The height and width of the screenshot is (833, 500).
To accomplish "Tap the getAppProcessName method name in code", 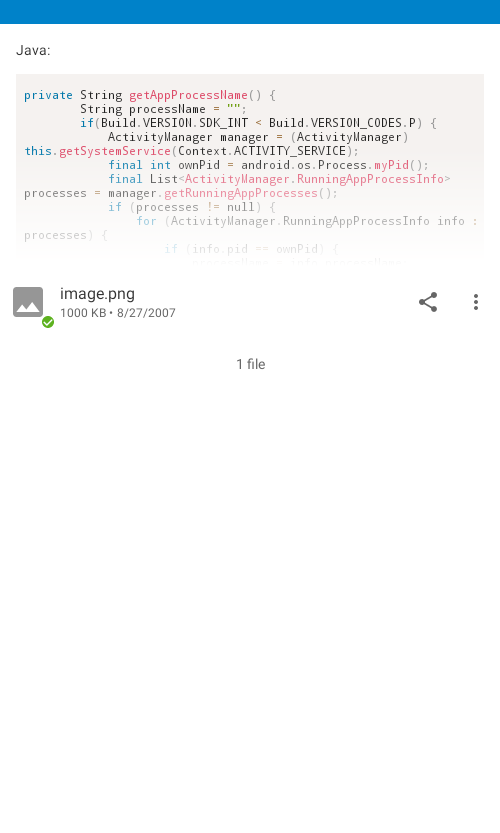I will [188, 95].
